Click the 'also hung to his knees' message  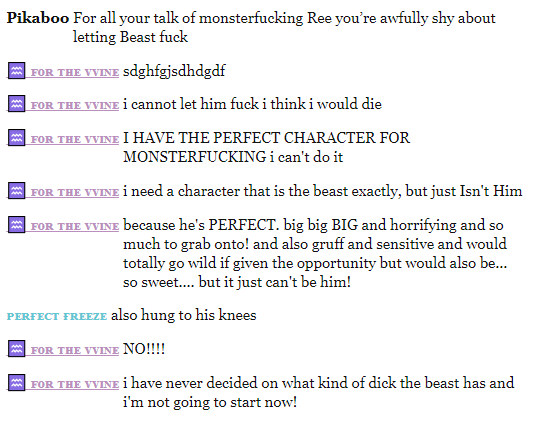tap(184, 315)
